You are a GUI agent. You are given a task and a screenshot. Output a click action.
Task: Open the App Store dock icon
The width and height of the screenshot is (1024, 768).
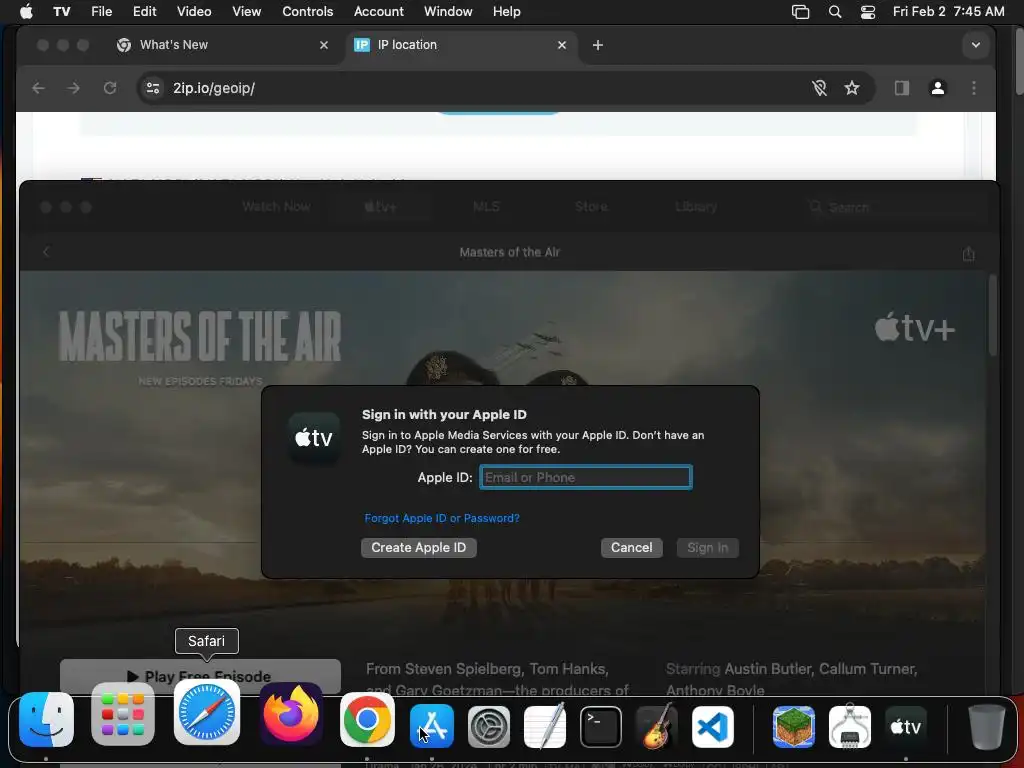432,726
